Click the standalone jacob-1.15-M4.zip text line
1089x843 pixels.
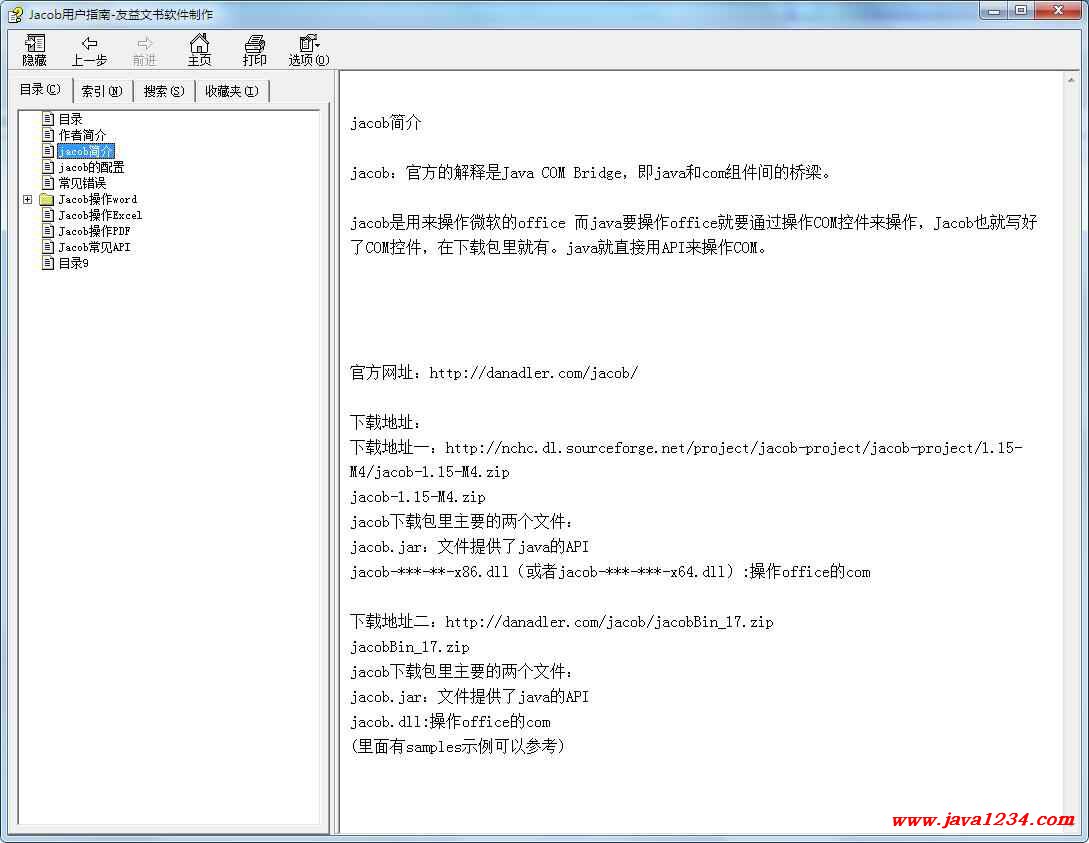point(417,497)
